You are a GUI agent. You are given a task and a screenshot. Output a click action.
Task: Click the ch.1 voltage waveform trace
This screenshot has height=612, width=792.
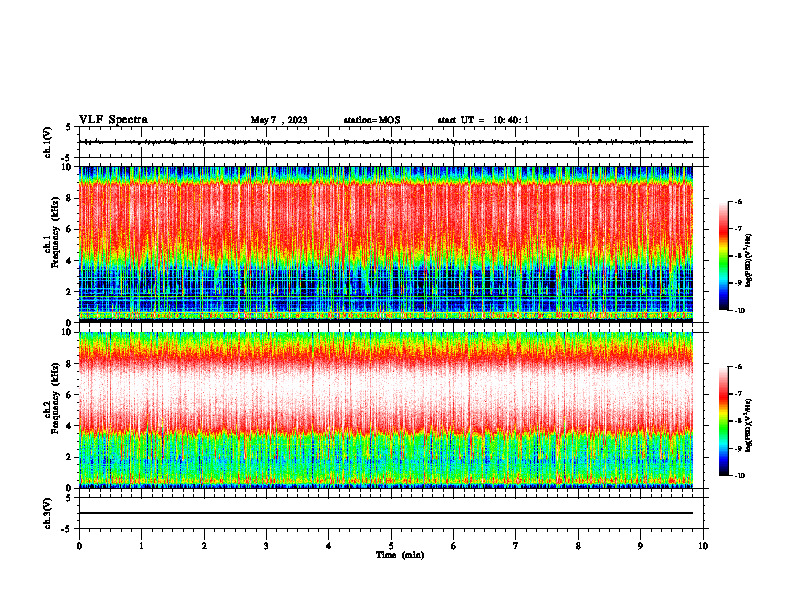386,142
